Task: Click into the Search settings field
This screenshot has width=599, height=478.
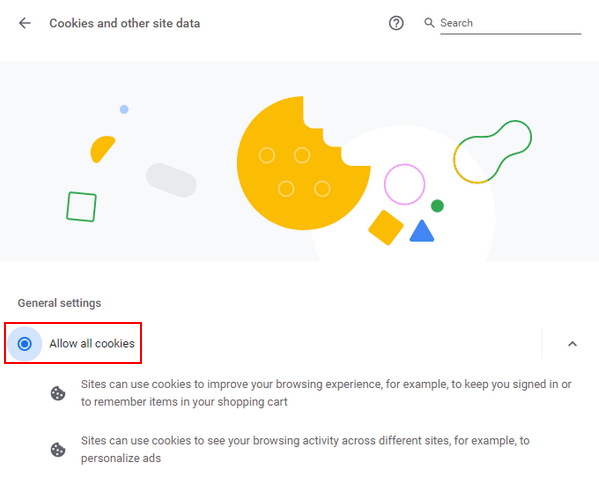Action: [x=510, y=23]
